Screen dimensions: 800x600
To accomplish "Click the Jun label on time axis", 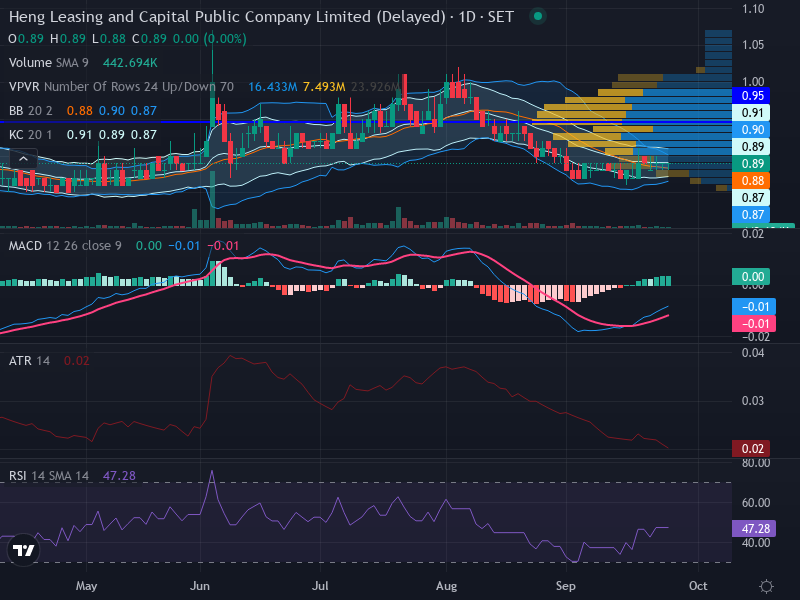I will point(199,586).
